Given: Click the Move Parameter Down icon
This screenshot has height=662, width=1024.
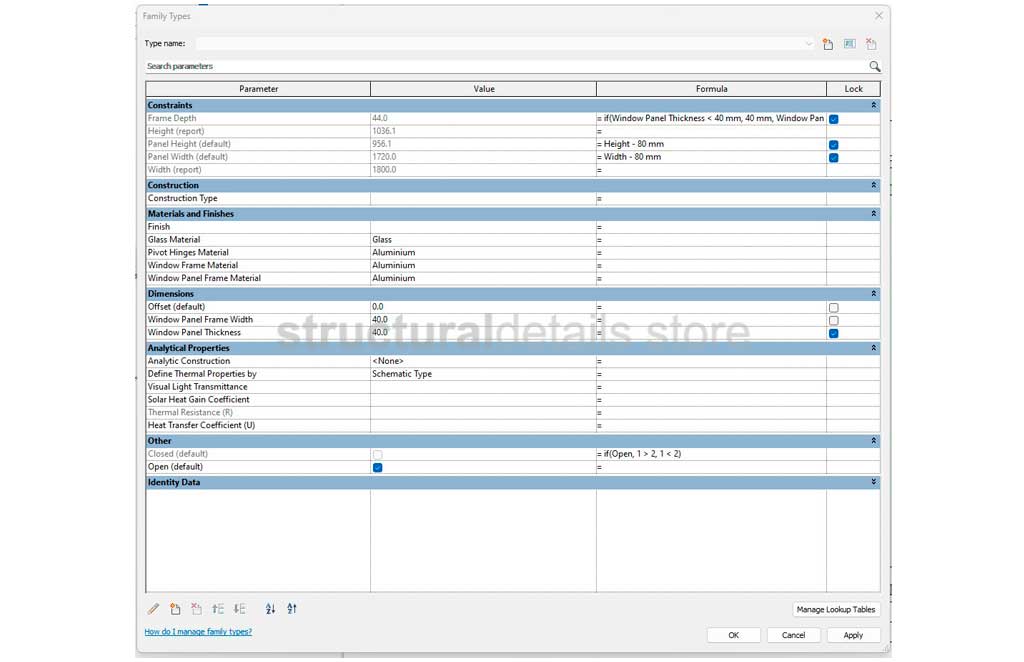Looking at the screenshot, I should pyautogui.click(x=239, y=609).
